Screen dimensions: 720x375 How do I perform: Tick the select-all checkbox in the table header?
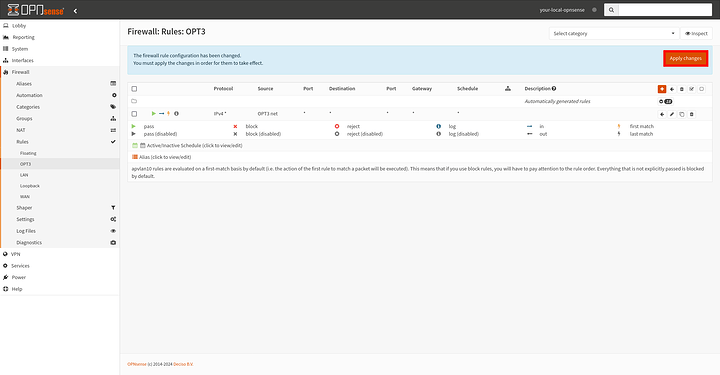134,89
